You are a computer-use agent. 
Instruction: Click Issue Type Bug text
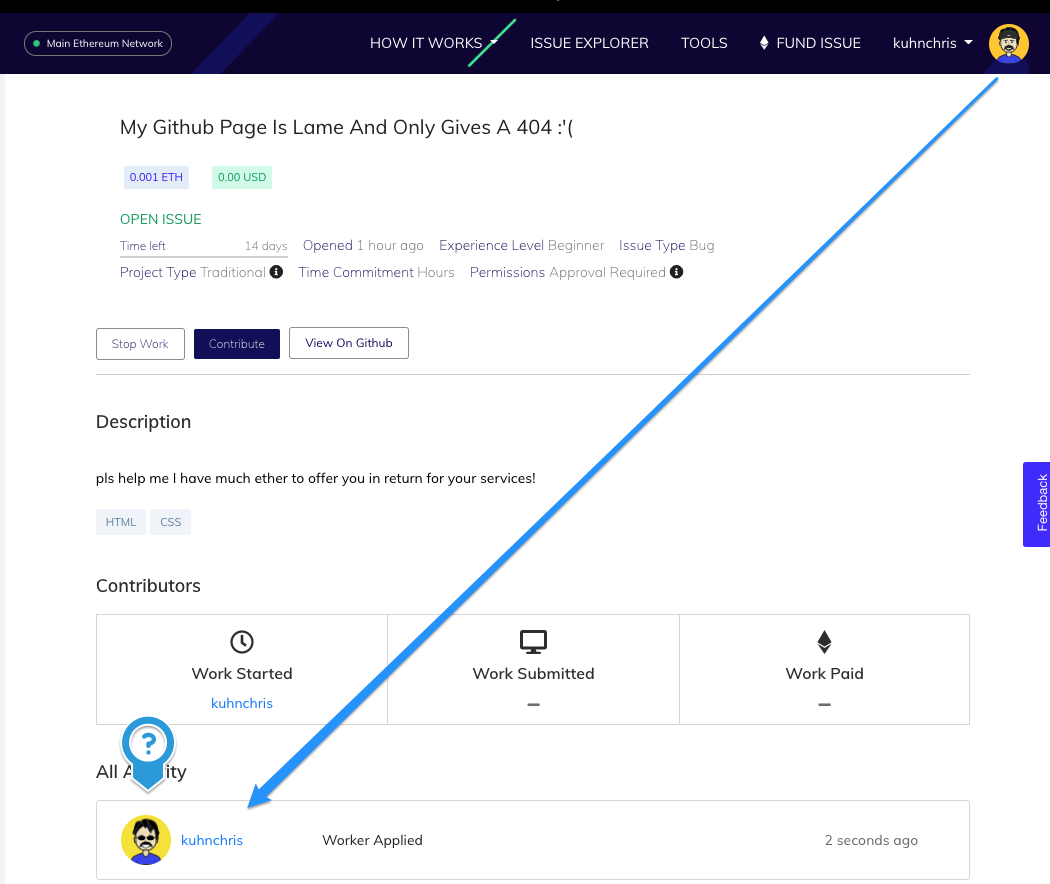tap(666, 245)
